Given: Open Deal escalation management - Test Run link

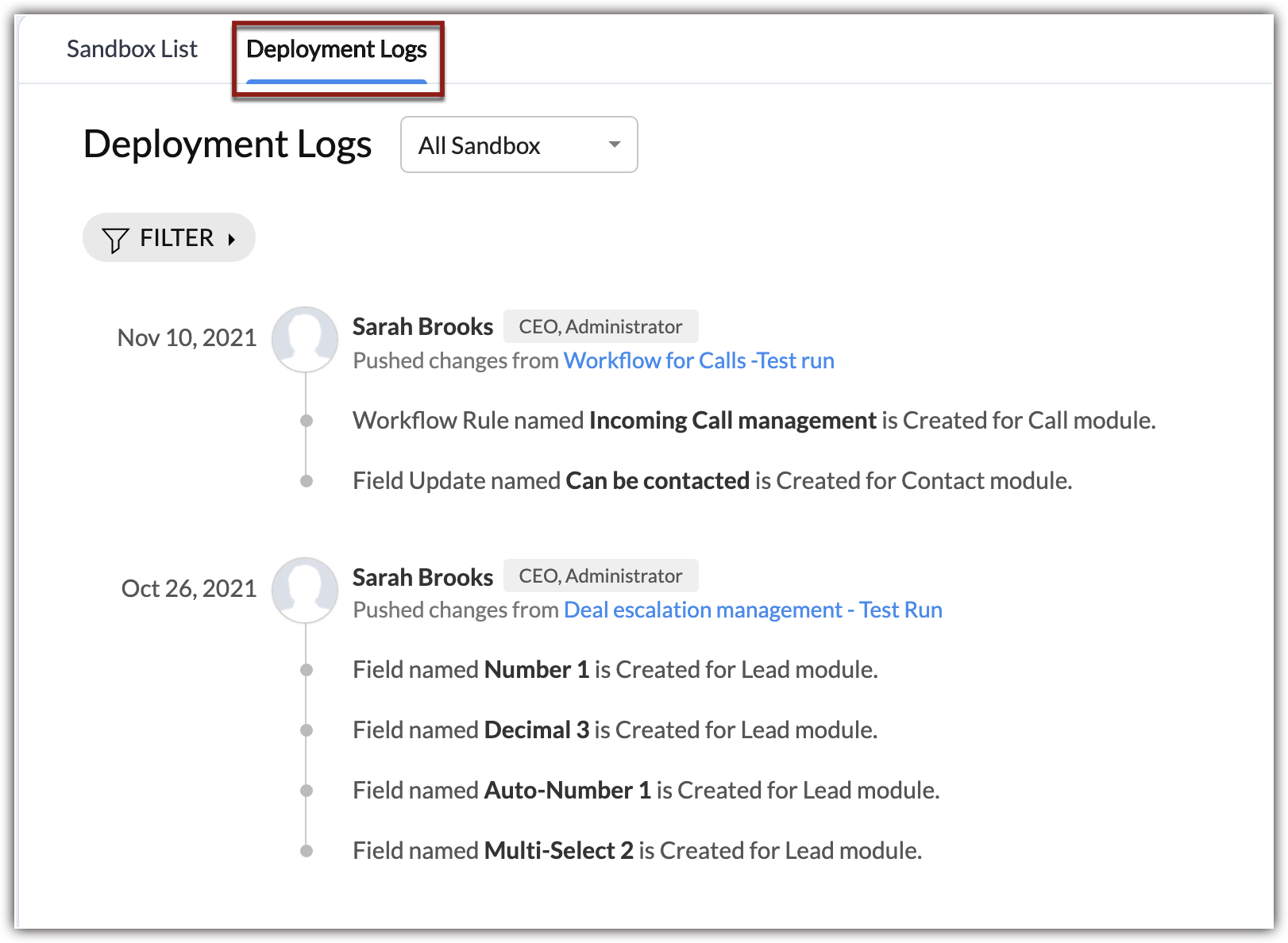Looking at the screenshot, I should click(x=752, y=610).
